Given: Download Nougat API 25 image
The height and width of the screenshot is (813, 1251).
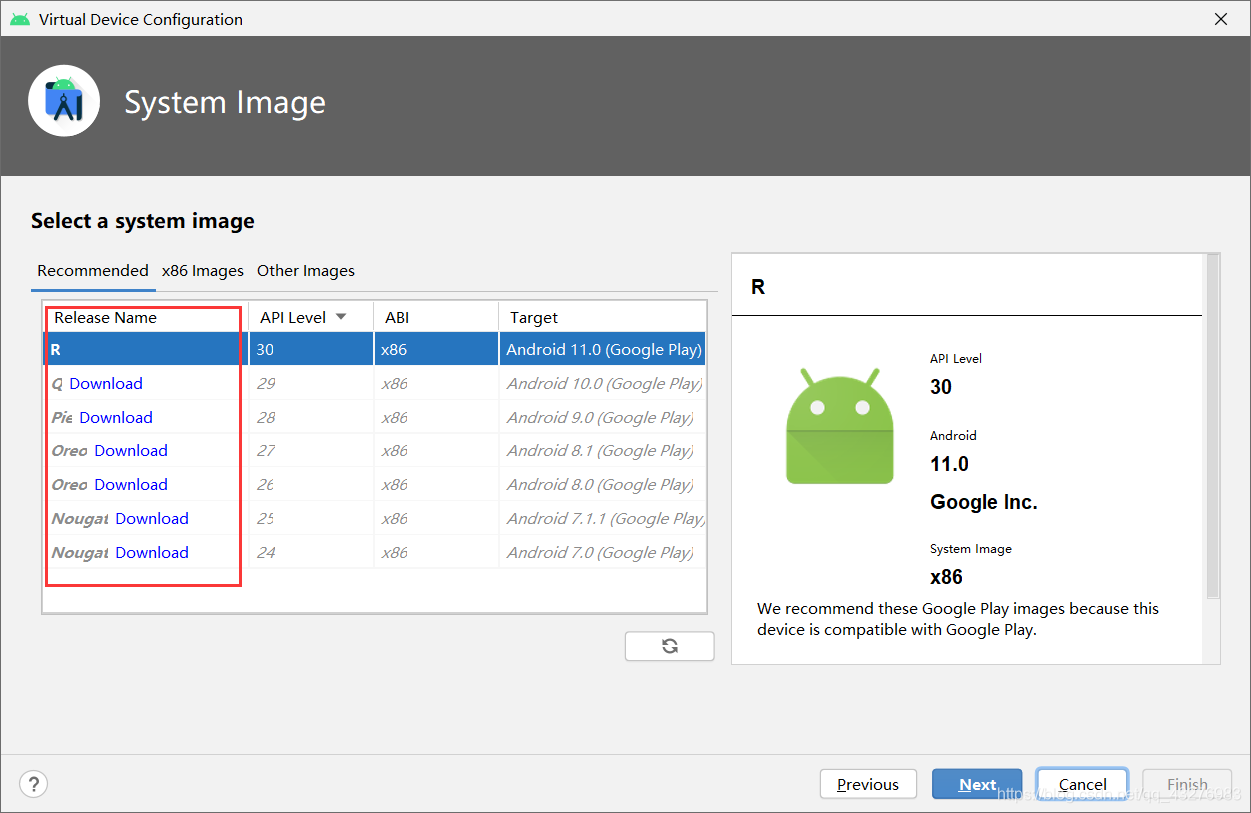Looking at the screenshot, I should [x=152, y=519].
